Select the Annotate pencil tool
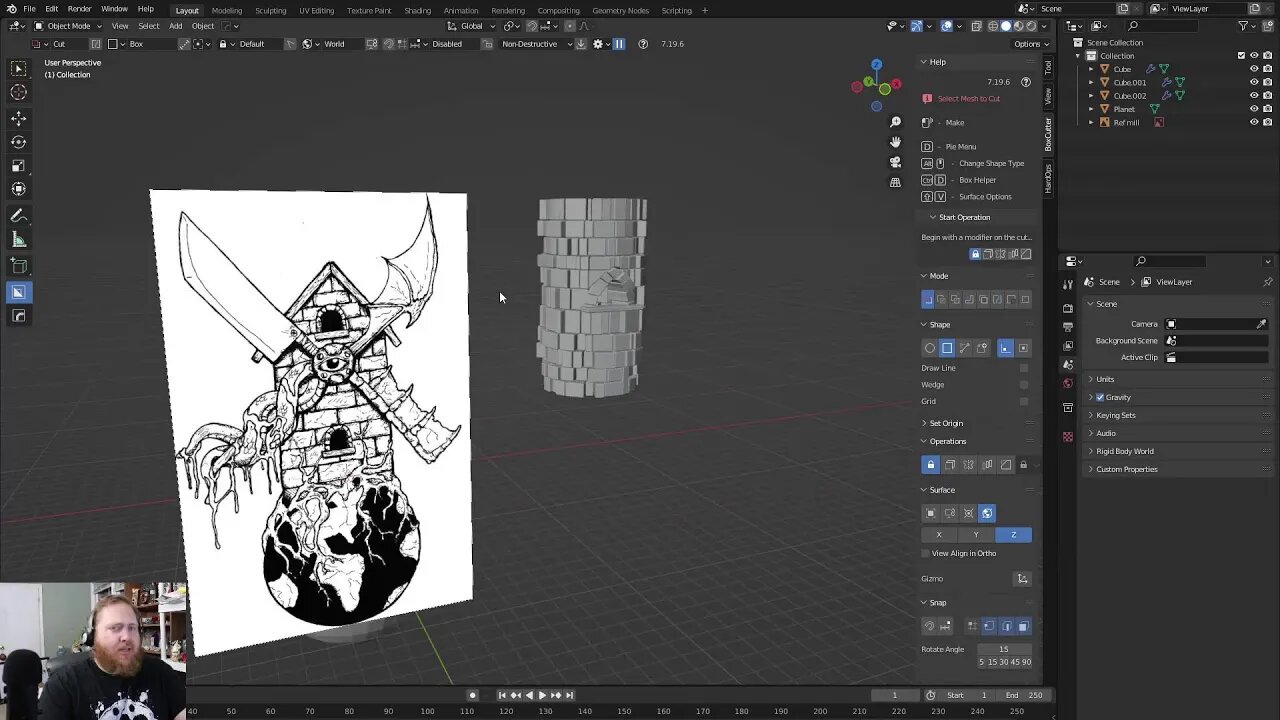Screen dimensions: 1280x720 (18, 216)
